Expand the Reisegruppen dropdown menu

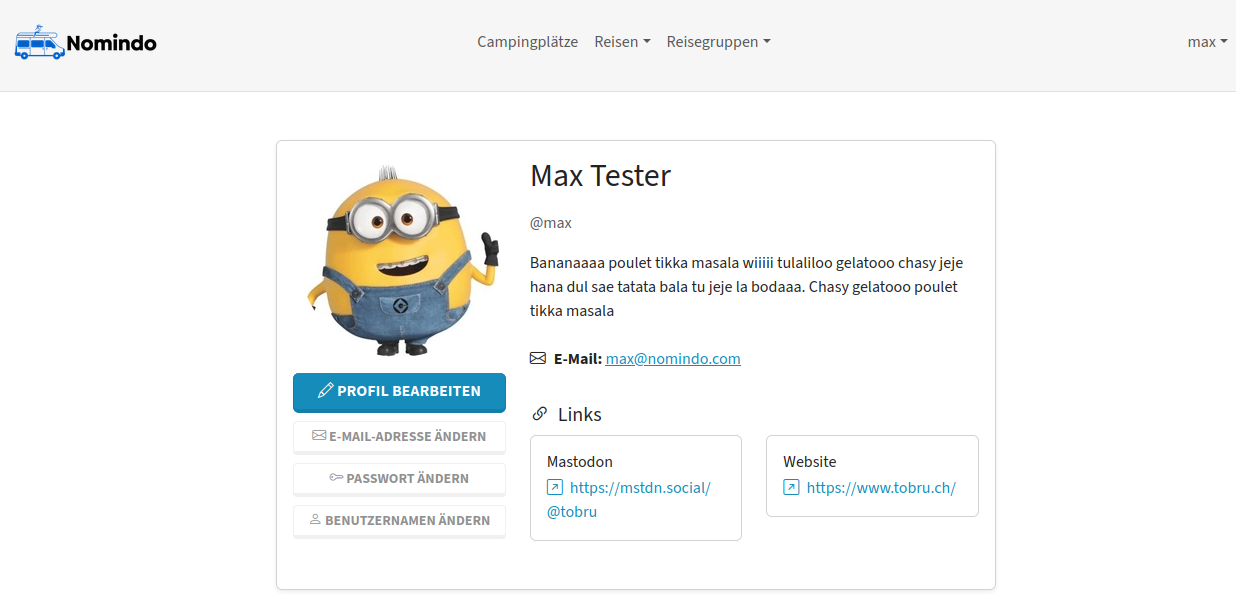click(x=718, y=42)
